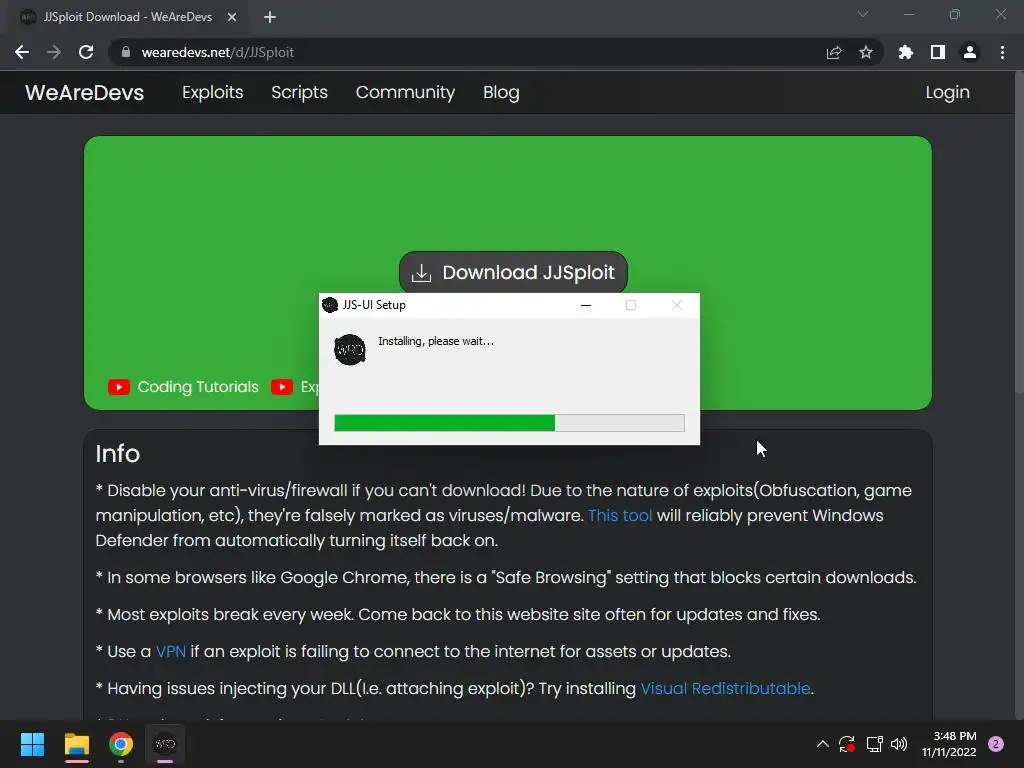Open the Chrome three-dot menu

point(1002,52)
